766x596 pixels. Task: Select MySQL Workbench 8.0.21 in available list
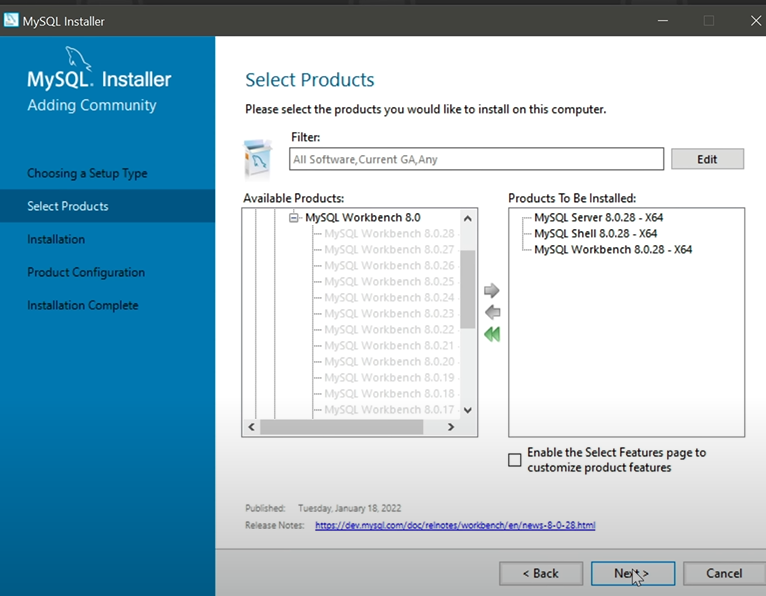pyautogui.click(x=389, y=345)
